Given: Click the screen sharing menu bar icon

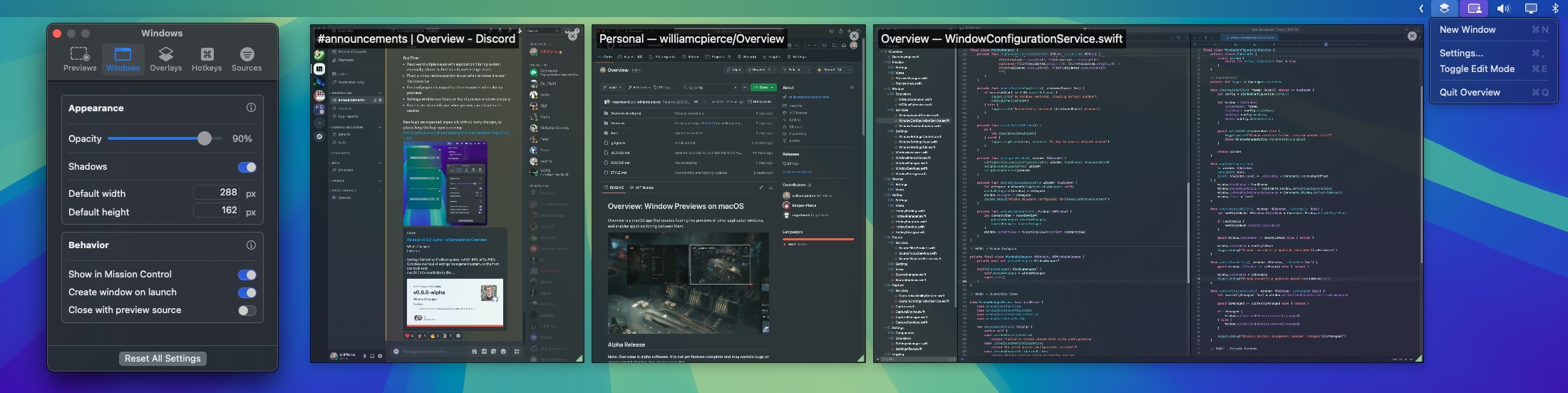Looking at the screenshot, I should [1475, 9].
